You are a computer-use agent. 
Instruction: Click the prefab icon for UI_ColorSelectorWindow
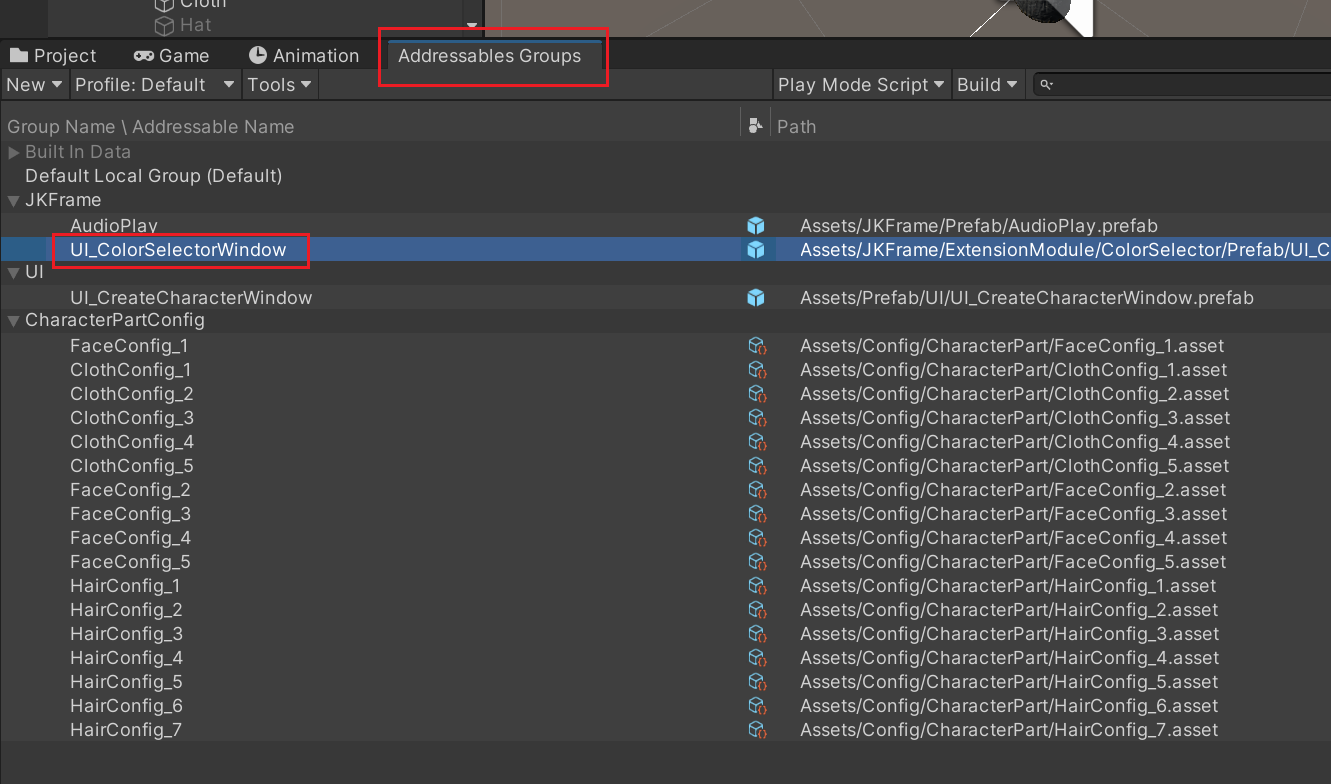point(756,250)
